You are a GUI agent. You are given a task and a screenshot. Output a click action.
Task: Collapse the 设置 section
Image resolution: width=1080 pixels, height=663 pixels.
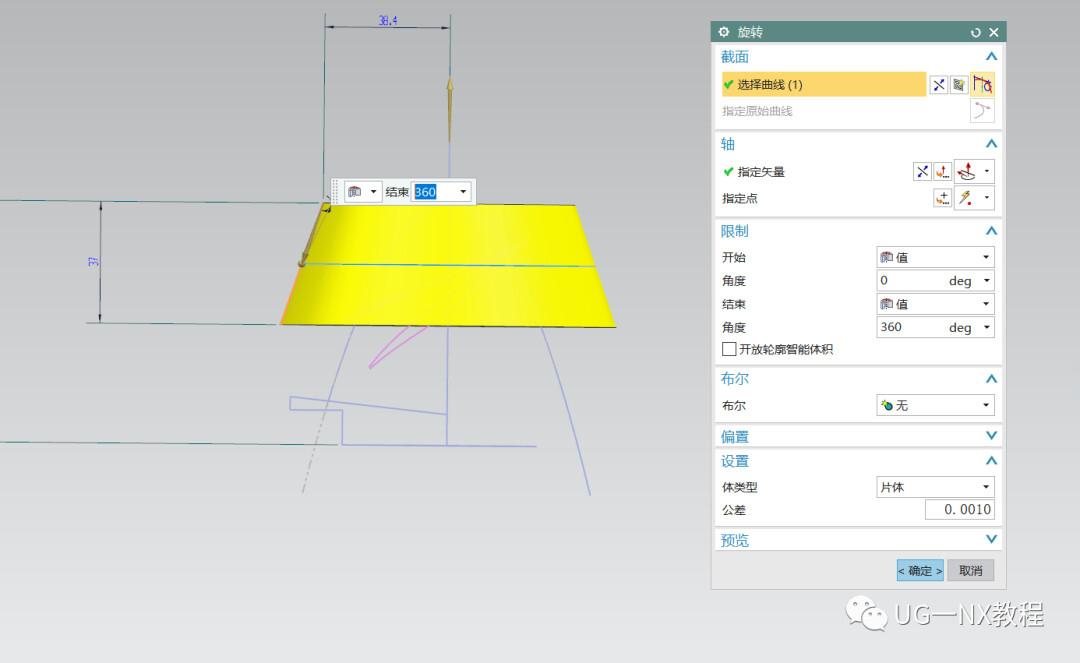991,461
